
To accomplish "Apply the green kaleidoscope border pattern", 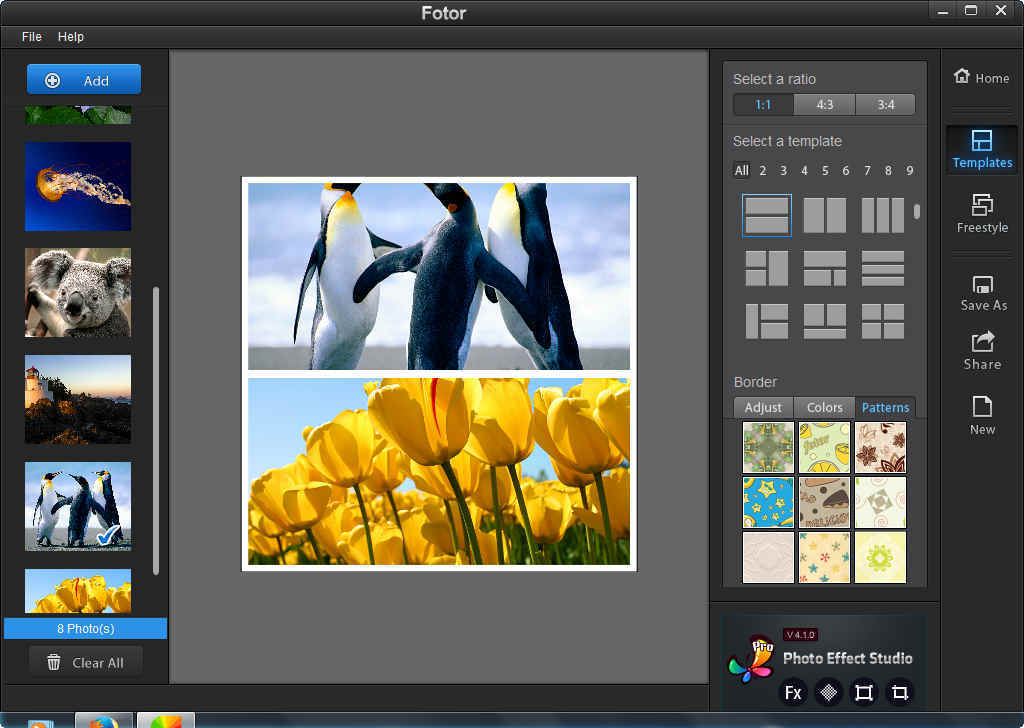I will click(x=768, y=447).
